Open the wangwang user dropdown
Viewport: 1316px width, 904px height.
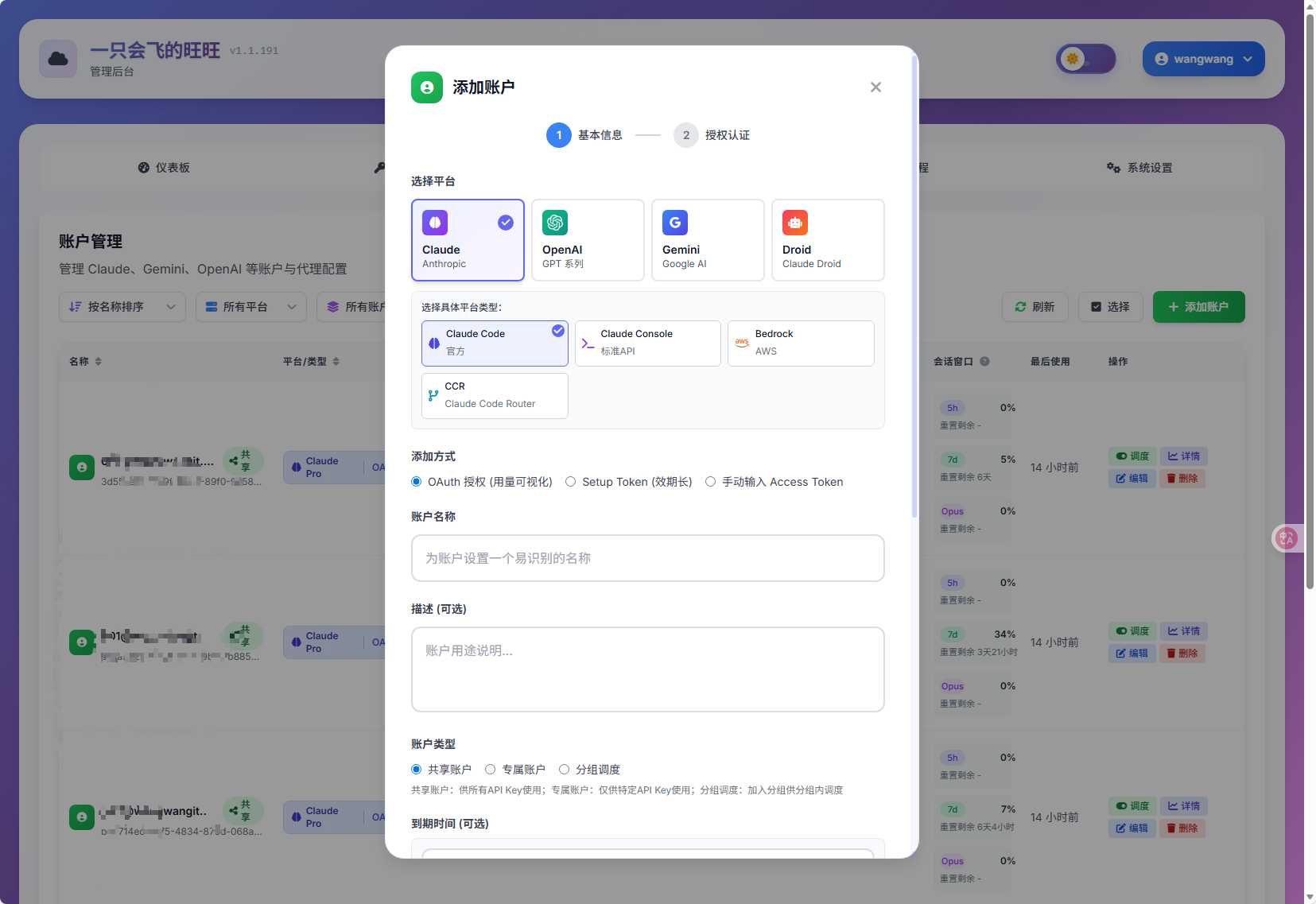point(1203,59)
